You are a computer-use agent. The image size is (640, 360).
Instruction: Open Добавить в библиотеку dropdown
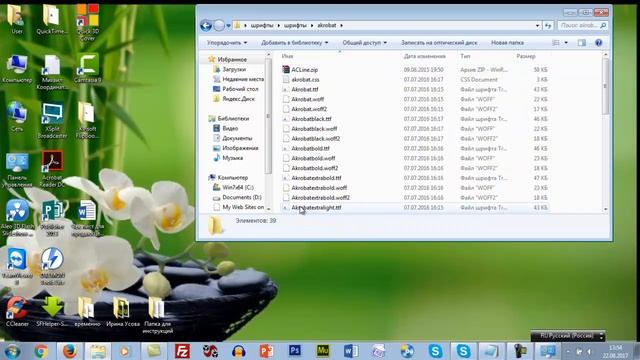pos(295,42)
